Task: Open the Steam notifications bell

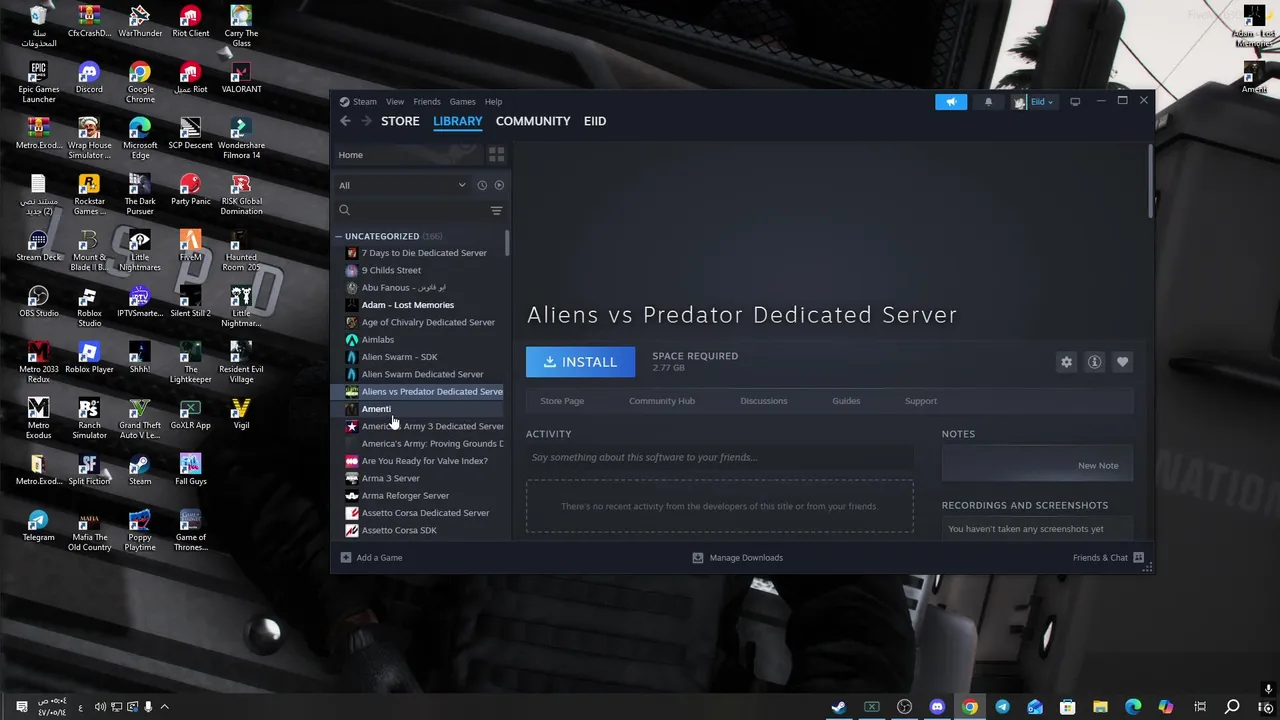Action: (x=988, y=102)
